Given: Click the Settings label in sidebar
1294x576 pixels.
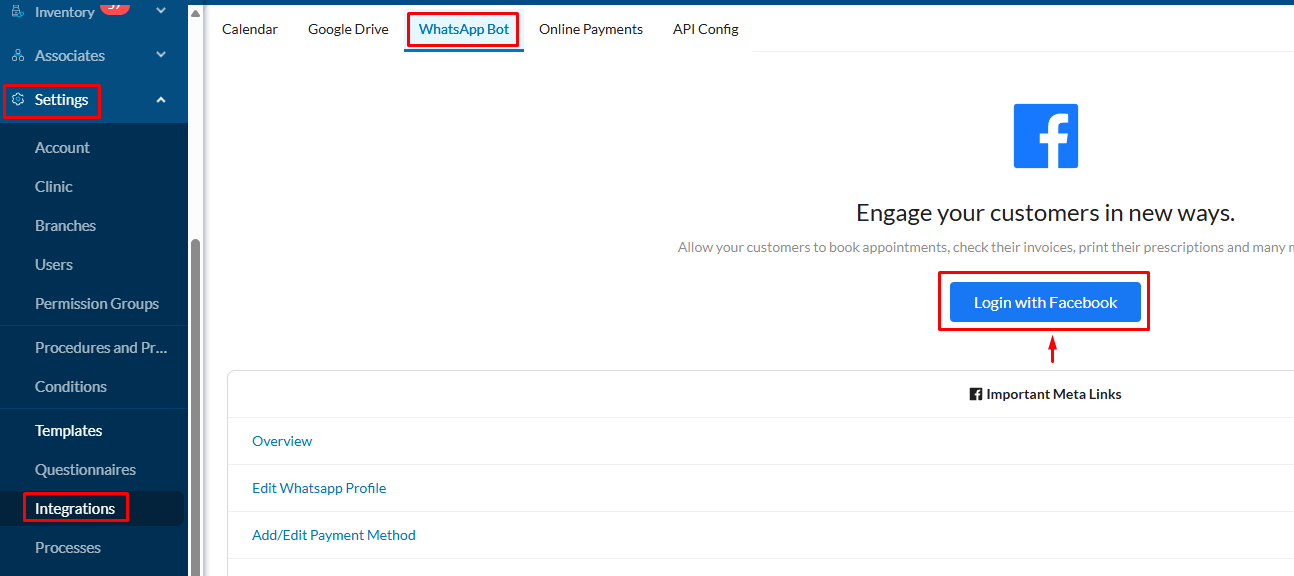Looking at the screenshot, I should (62, 99).
